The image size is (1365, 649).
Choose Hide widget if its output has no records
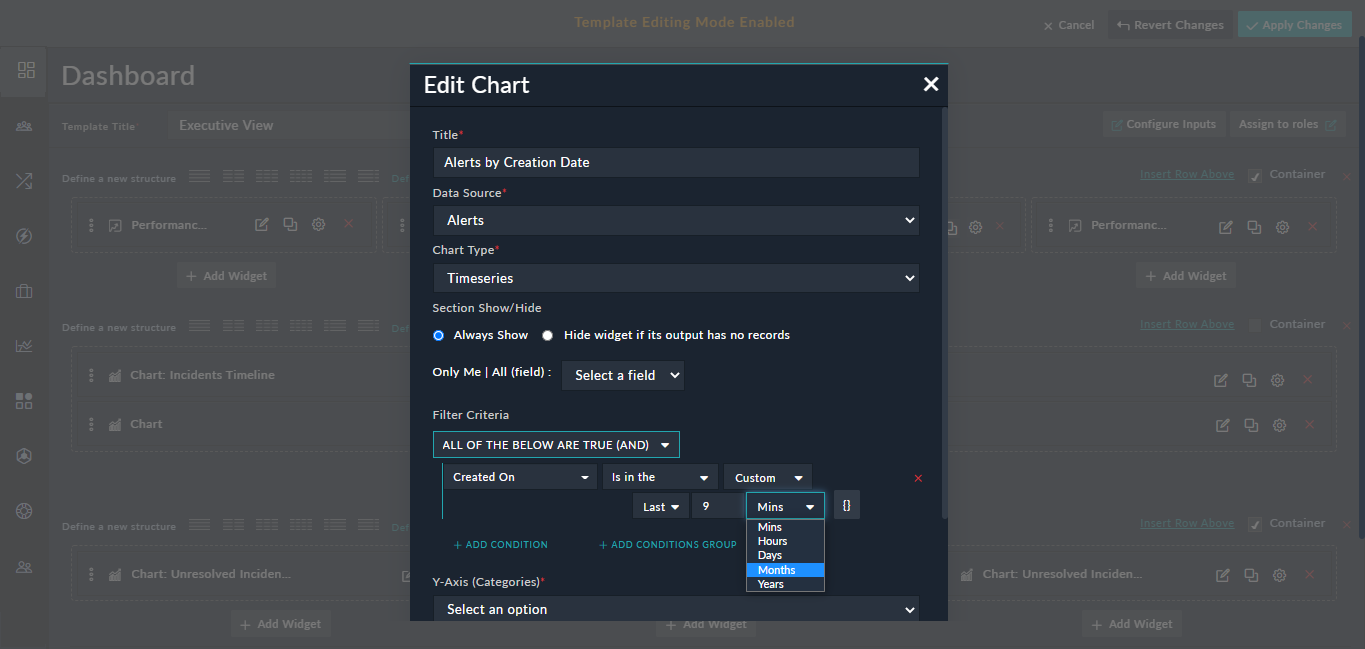pyautogui.click(x=547, y=335)
